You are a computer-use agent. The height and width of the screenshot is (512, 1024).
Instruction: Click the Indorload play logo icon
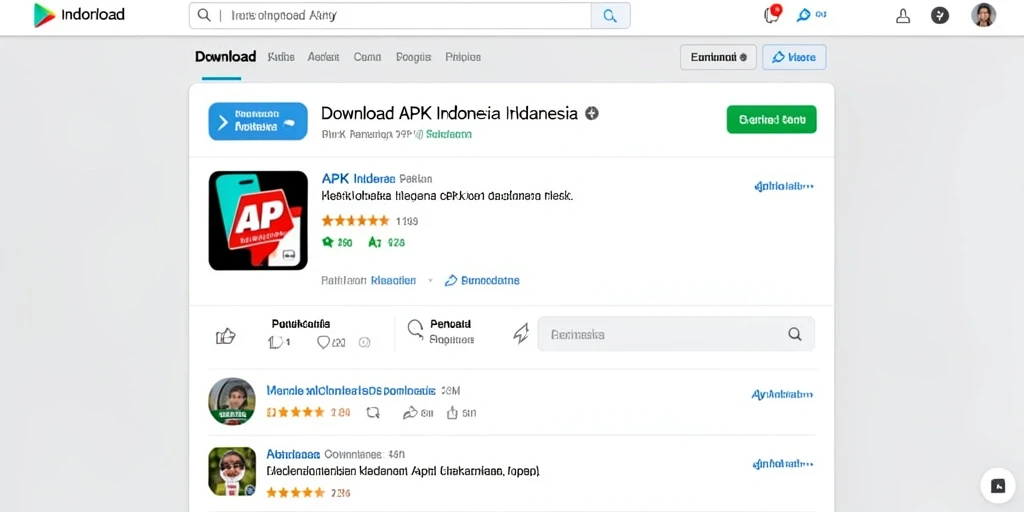[x=44, y=15]
